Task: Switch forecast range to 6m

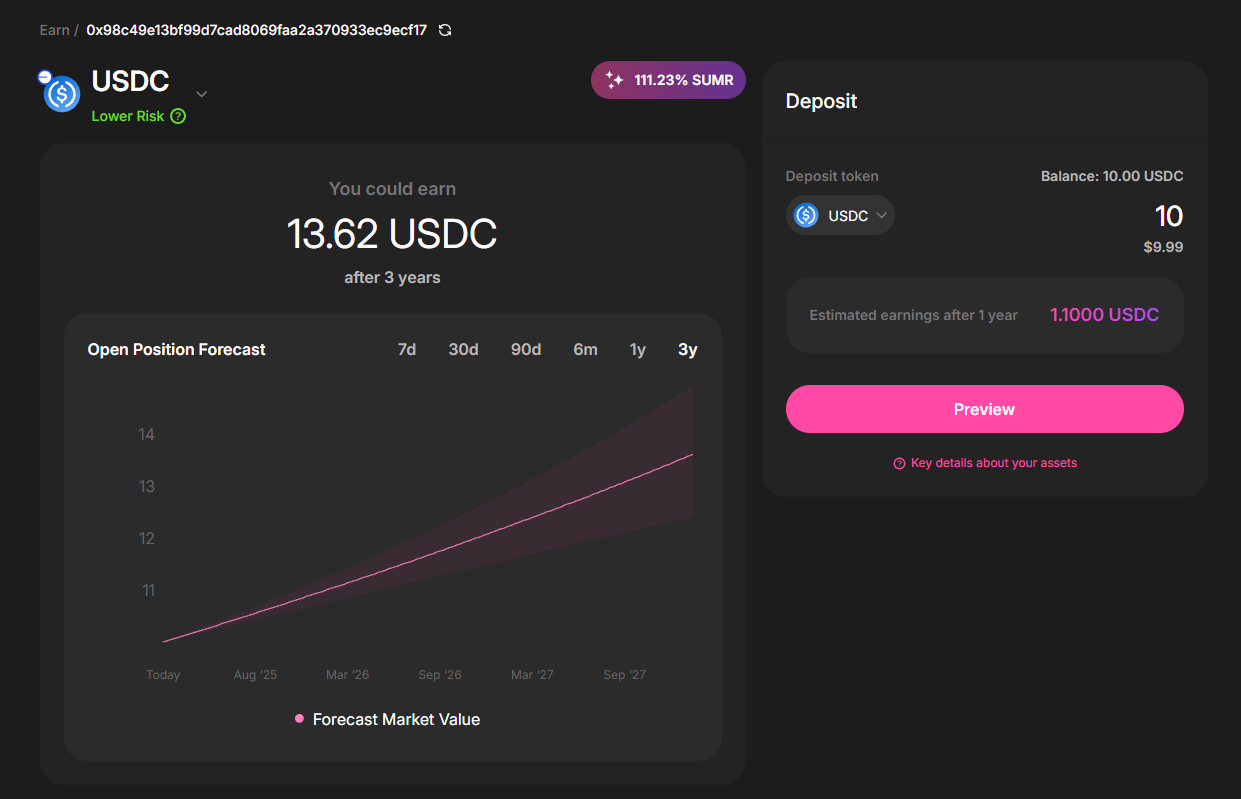Action: click(585, 349)
